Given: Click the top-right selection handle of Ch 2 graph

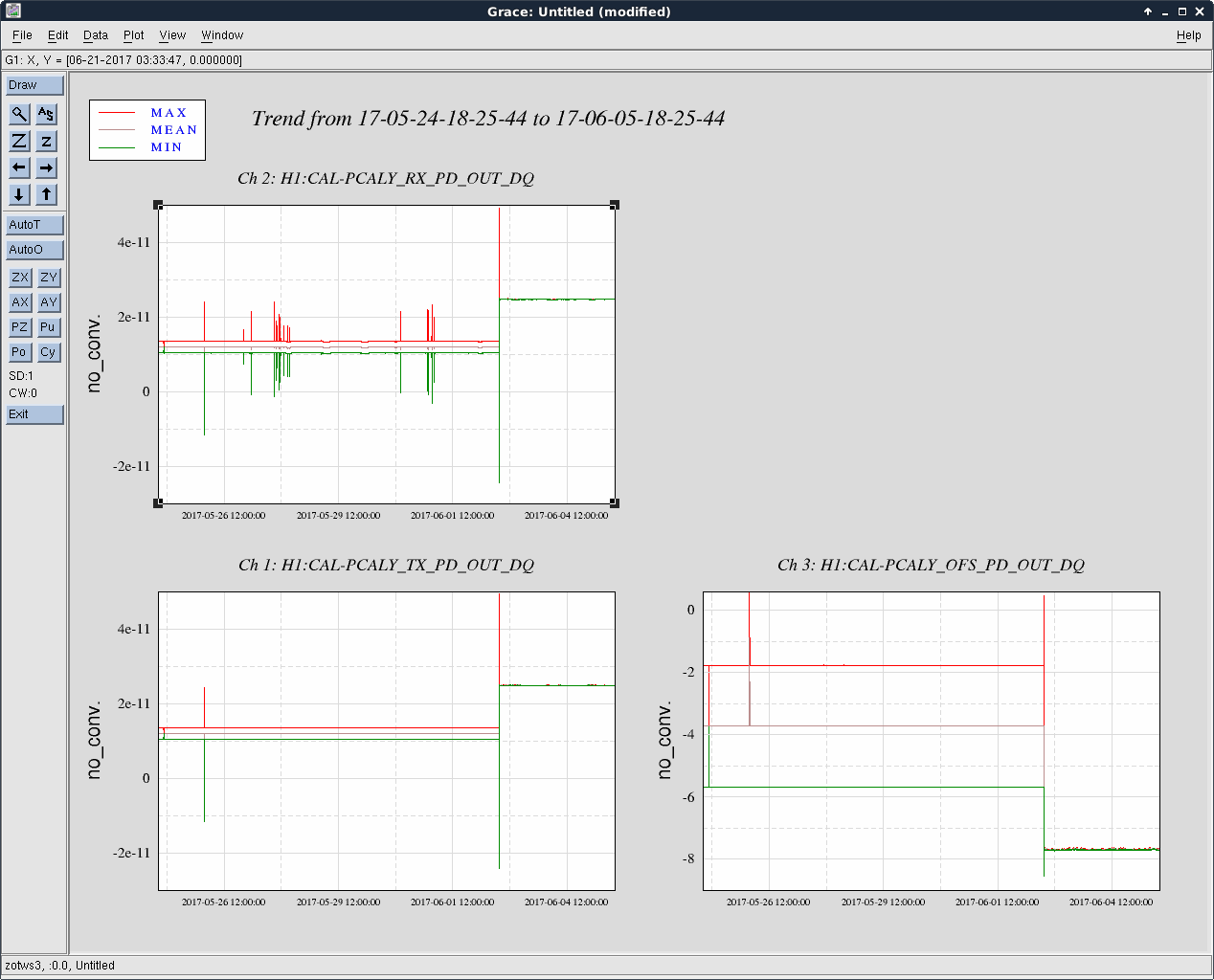Looking at the screenshot, I should pos(615,206).
